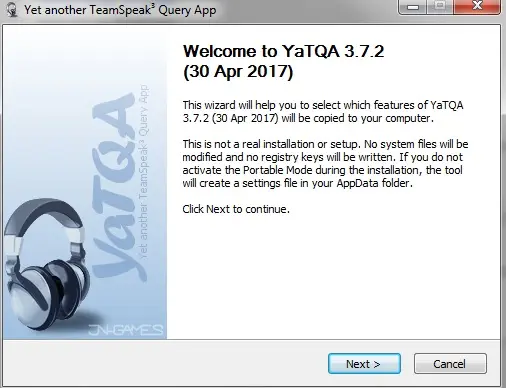The width and height of the screenshot is (506, 388).
Task: Click the 'Click Next to continue.' text
Action: (236, 209)
